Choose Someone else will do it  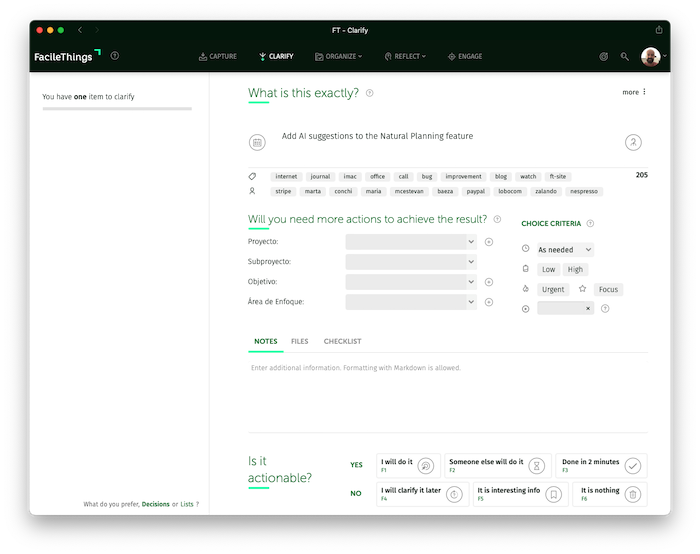[498, 466]
